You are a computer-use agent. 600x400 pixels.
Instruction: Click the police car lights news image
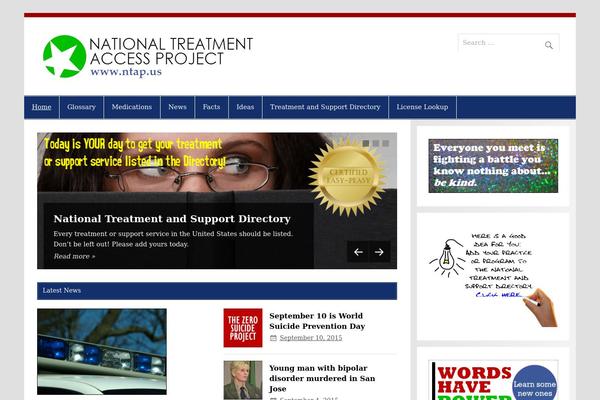click(x=102, y=352)
